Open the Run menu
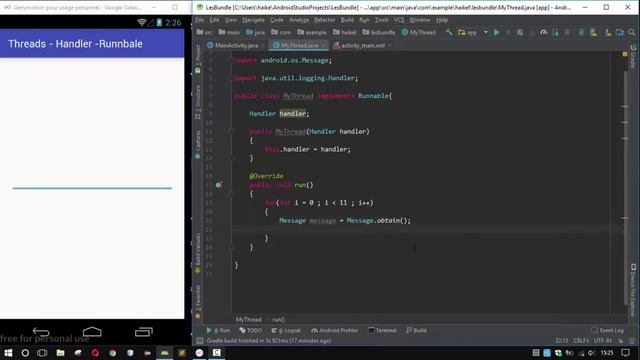 [364, 20]
